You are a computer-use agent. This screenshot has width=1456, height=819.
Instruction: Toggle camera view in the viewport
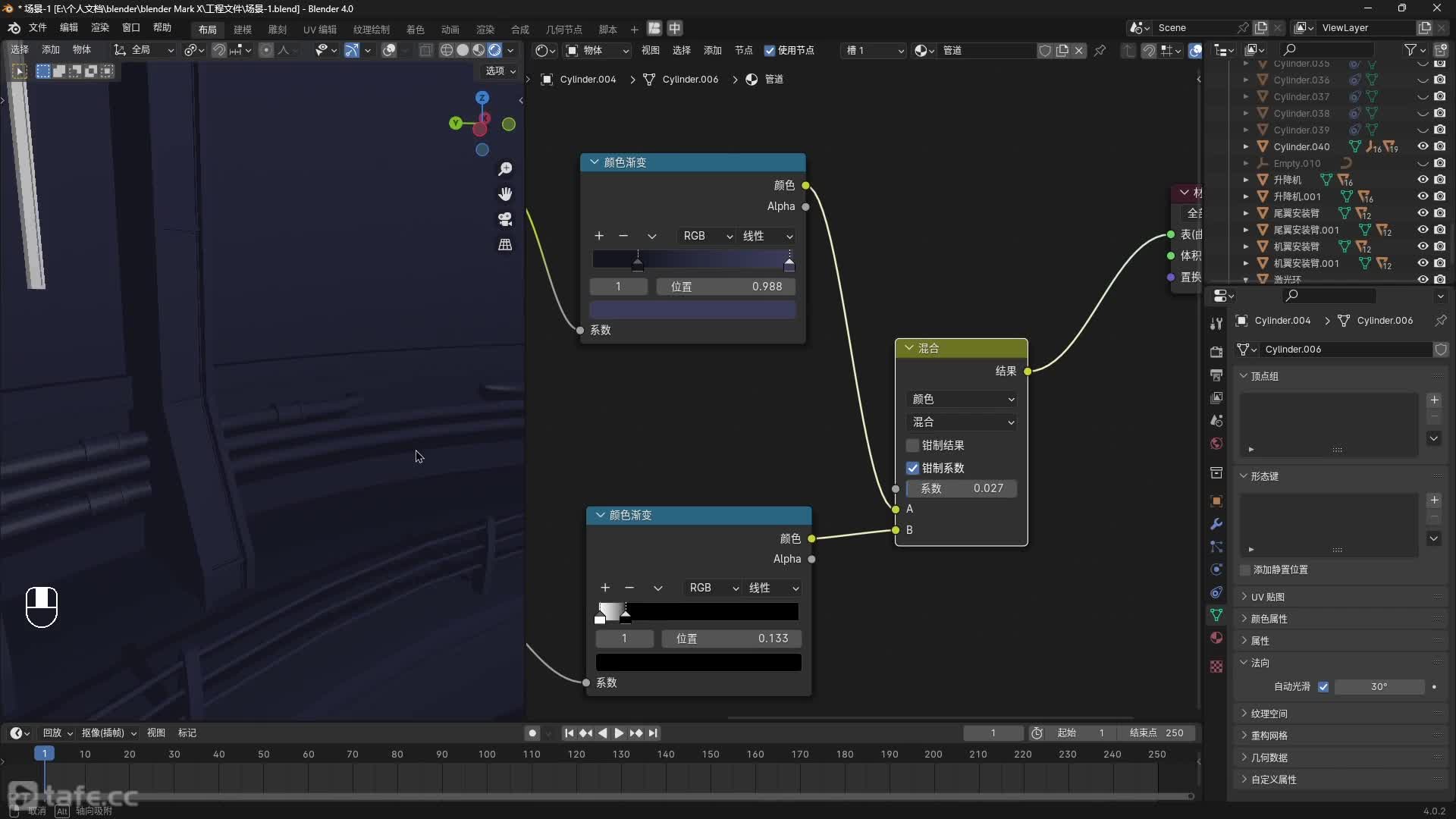(505, 219)
